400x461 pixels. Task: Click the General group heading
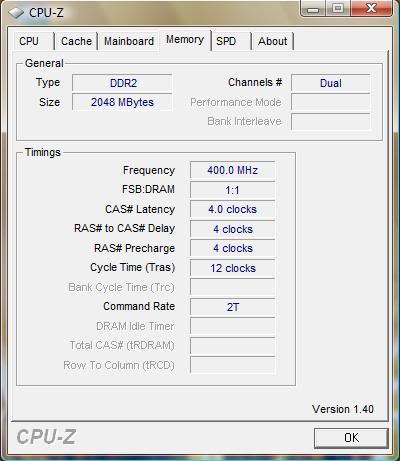(44, 63)
